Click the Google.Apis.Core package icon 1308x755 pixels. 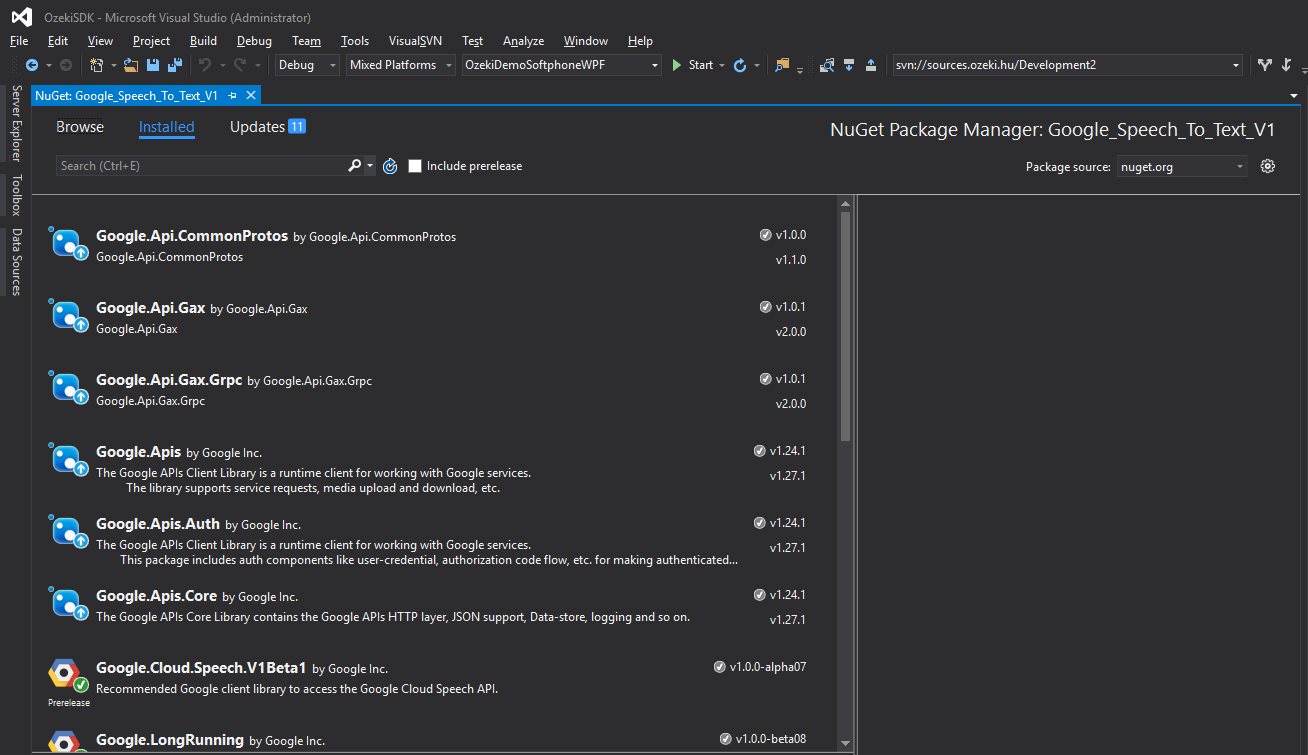66,604
